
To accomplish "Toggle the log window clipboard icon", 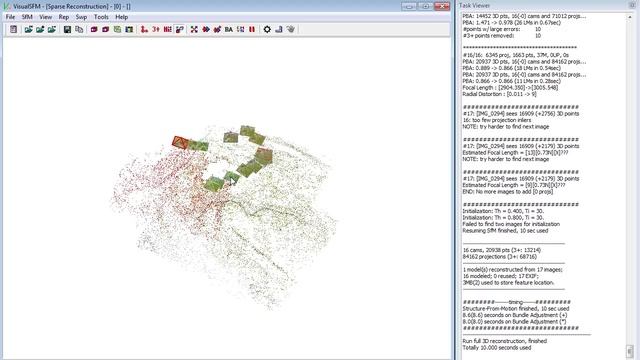I will (13, 29).
